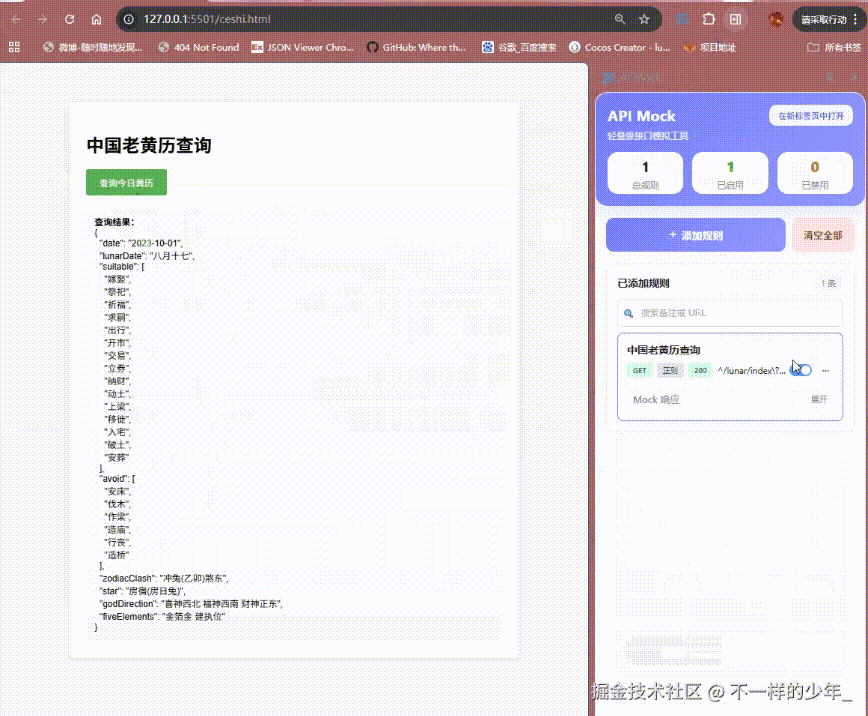The width and height of the screenshot is (868, 716).
Task: Click the browser profile avatar
Action: pyautogui.click(x=775, y=18)
